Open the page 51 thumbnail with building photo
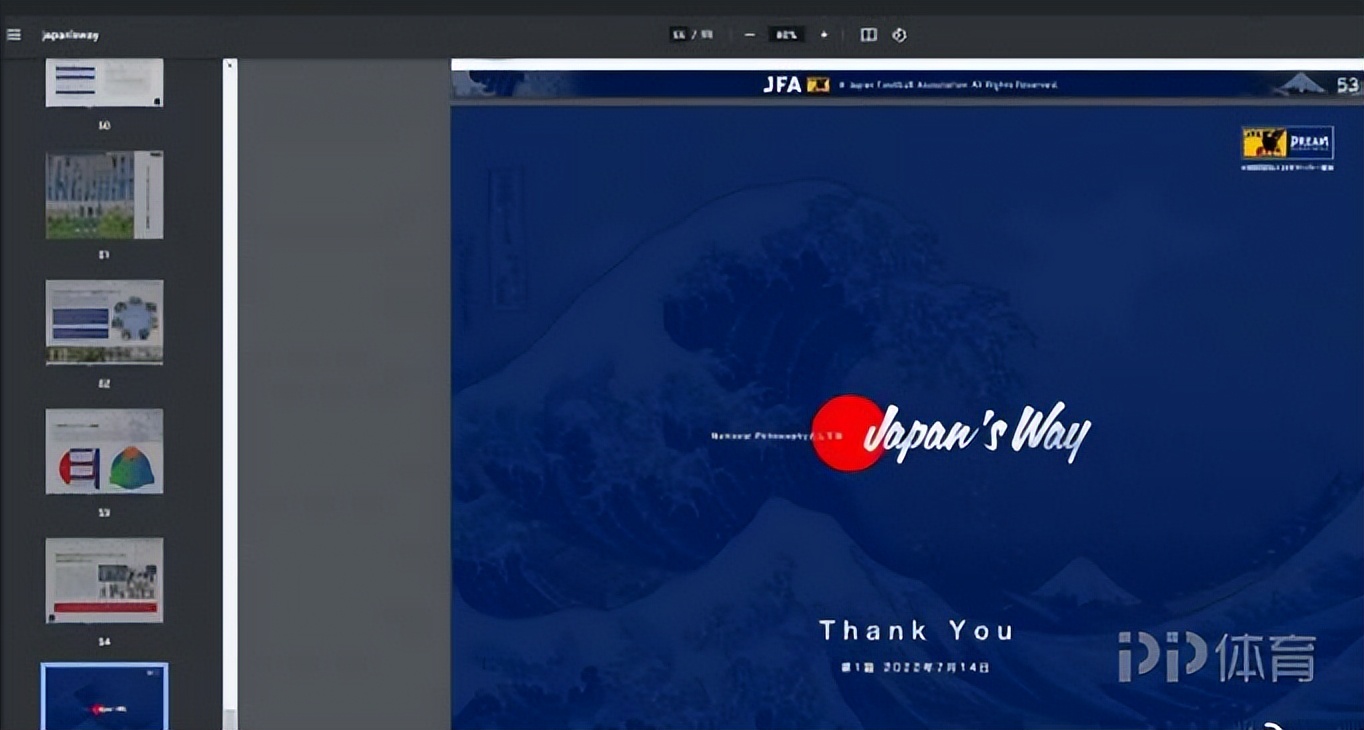This screenshot has height=730, width=1364. (104, 195)
